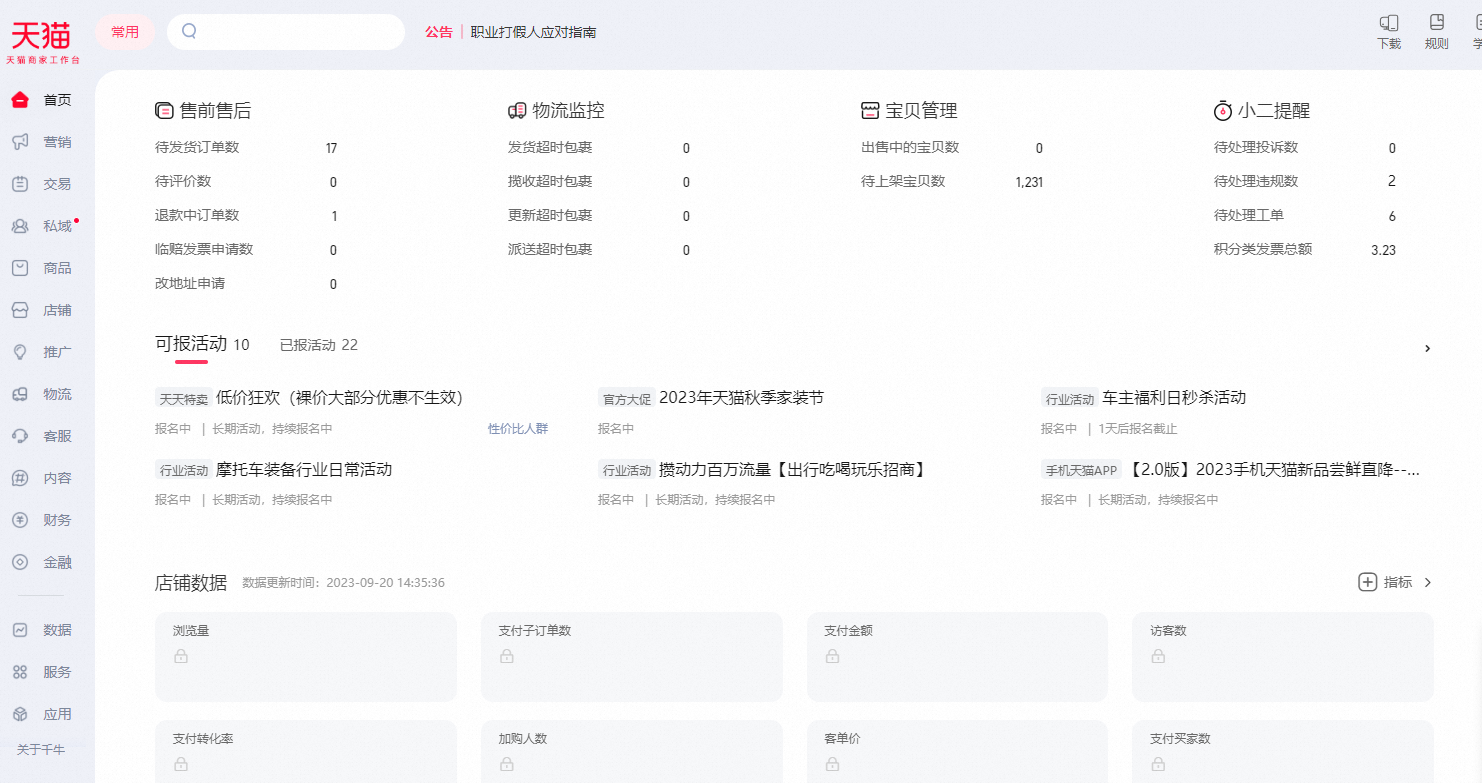Click 发货超时包裹 row
This screenshot has width=1482, height=783.
tap(599, 148)
